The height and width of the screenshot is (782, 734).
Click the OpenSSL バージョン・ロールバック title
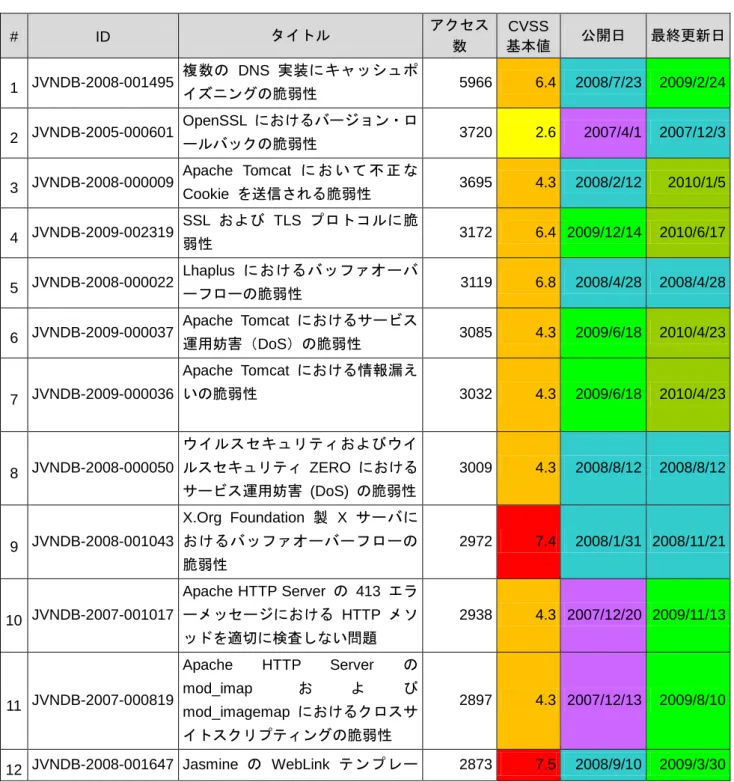pos(300,132)
